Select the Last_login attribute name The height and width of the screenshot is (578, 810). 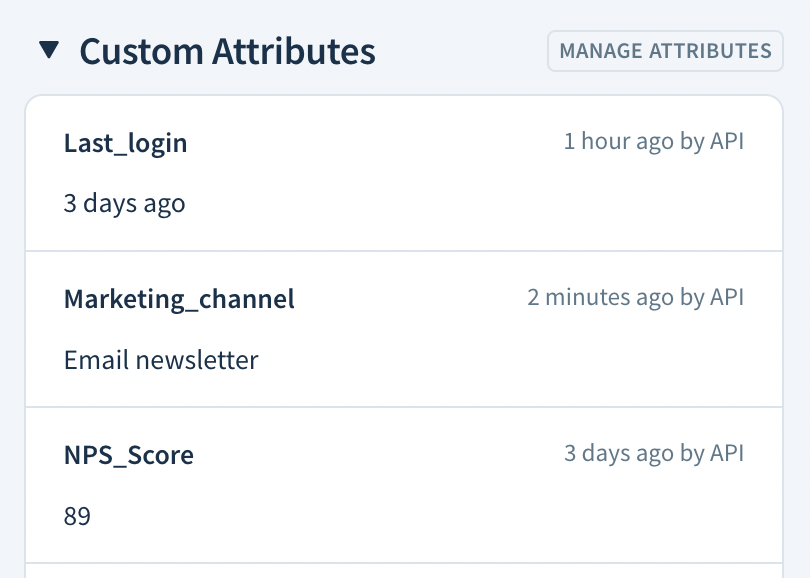point(125,143)
